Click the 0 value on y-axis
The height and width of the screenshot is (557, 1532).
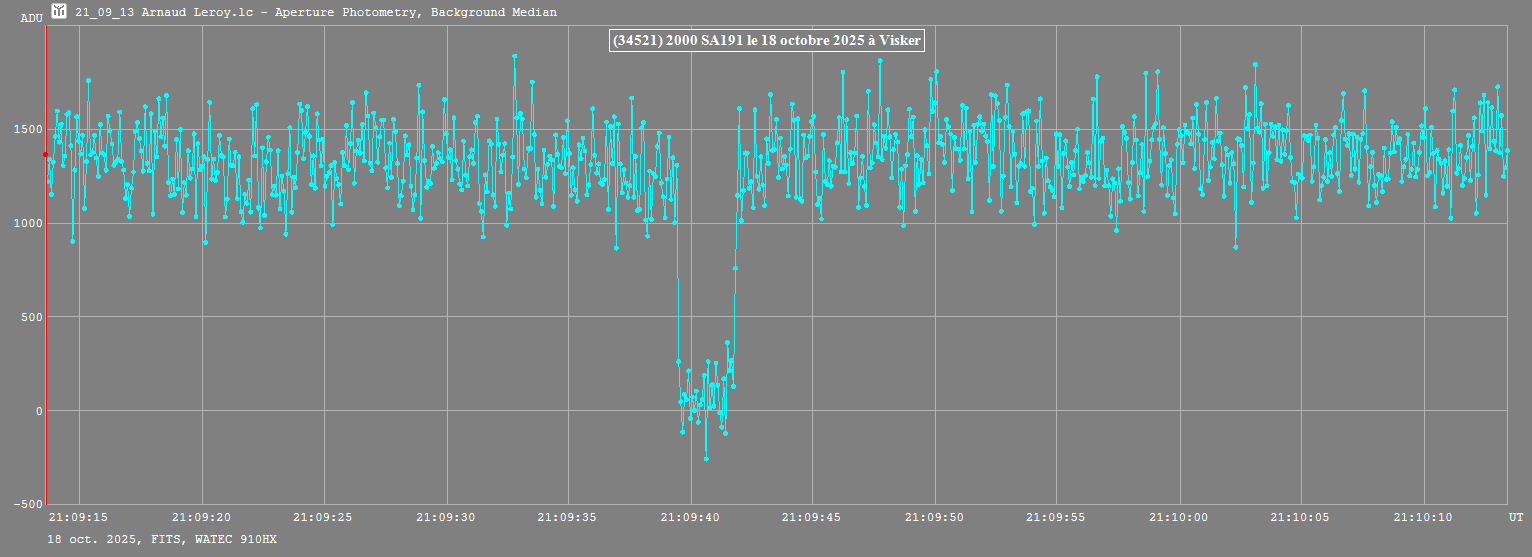point(38,411)
